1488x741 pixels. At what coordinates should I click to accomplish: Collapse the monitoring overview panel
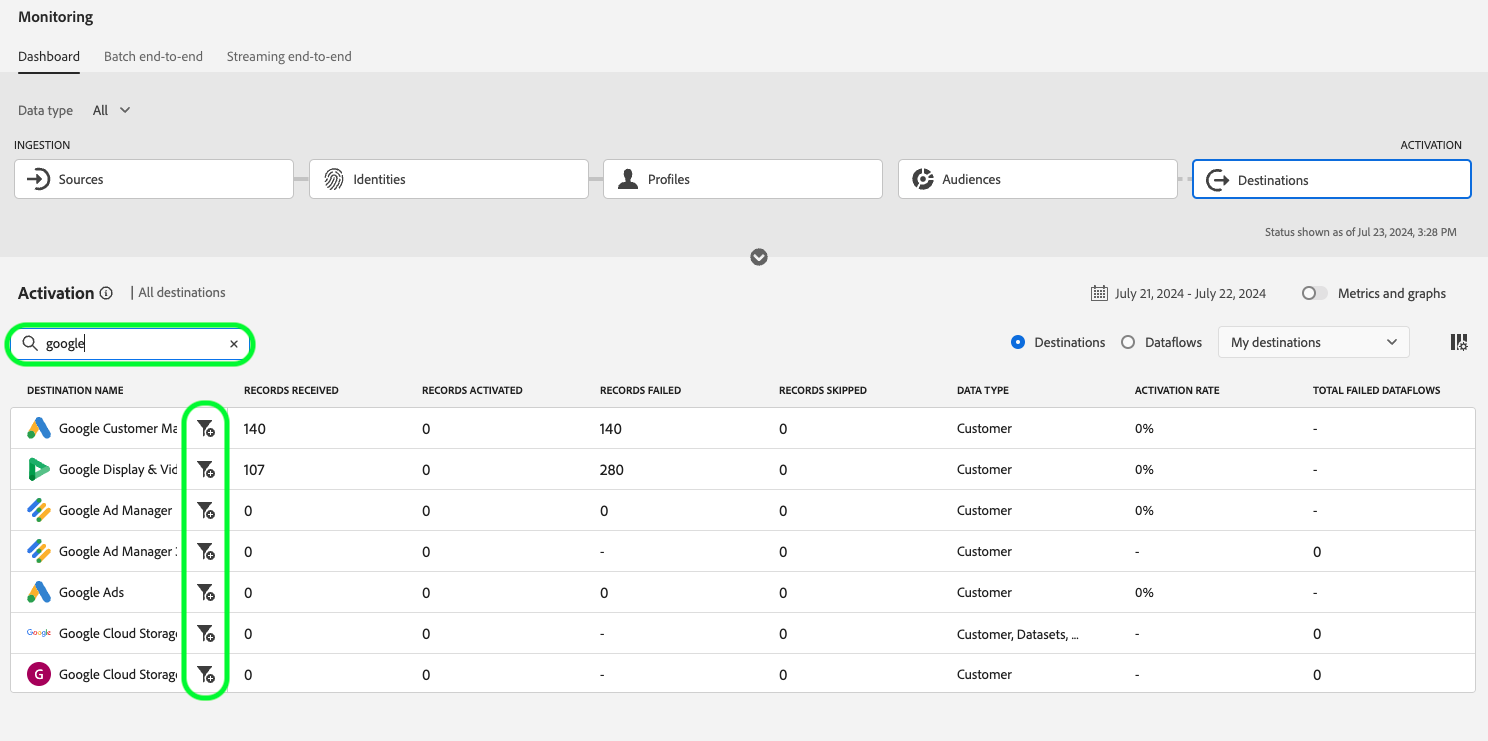pyautogui.click(x=759, y=257)
